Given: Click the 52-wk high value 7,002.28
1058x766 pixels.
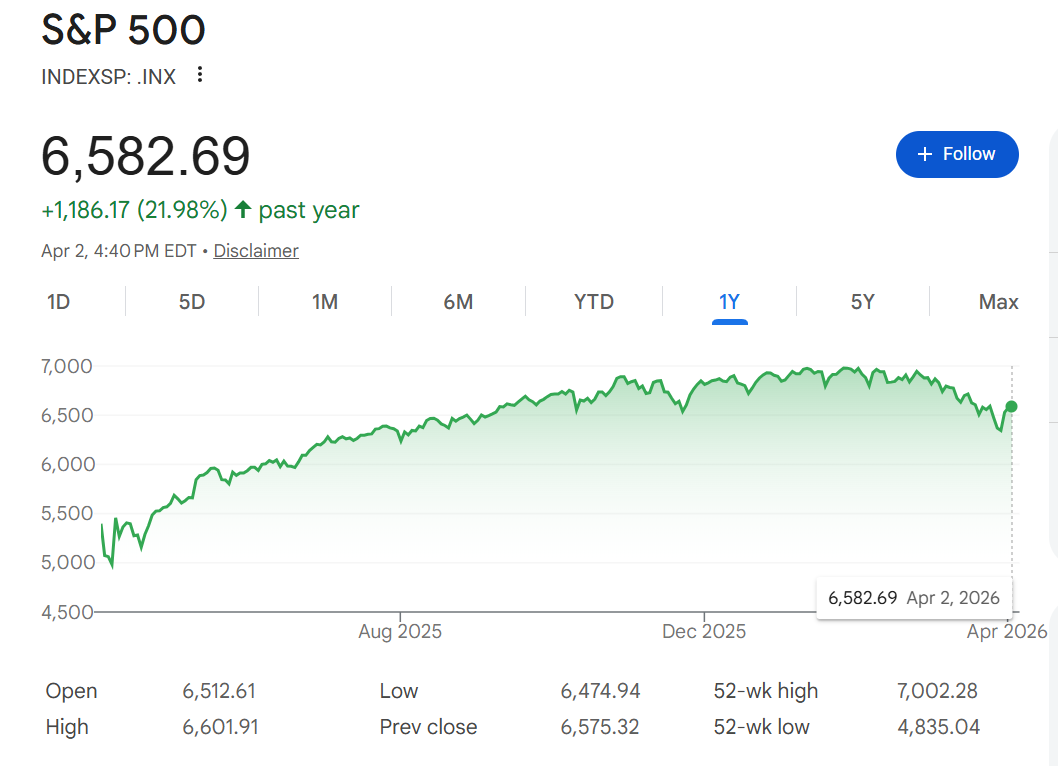Looking at the screenshot, I should (x=938, y=691).
